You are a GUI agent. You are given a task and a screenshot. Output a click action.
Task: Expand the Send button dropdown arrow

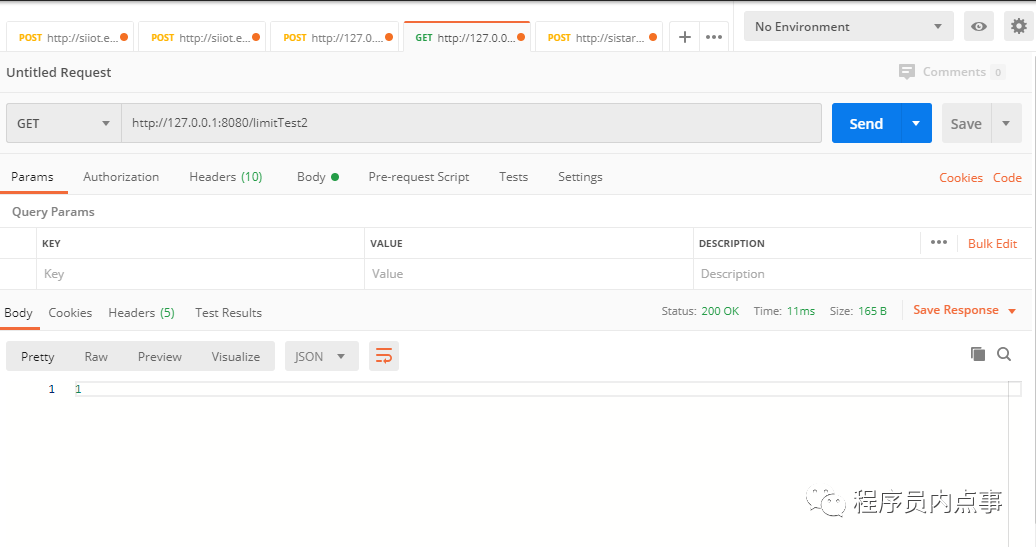916,123
